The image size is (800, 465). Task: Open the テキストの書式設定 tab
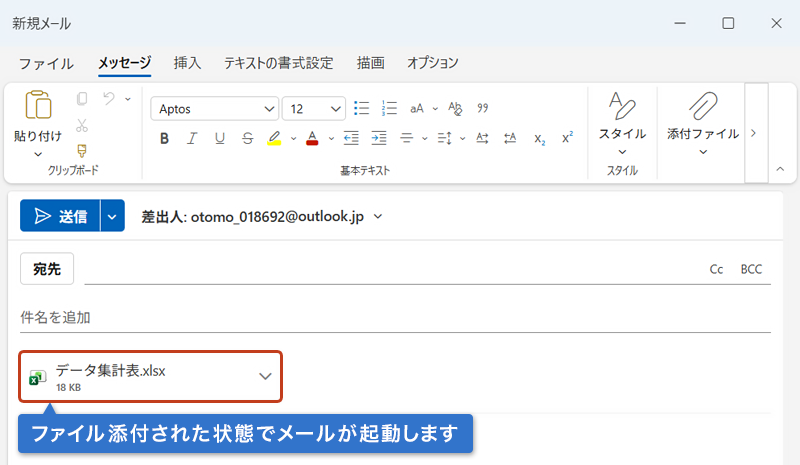click(279, 63)
